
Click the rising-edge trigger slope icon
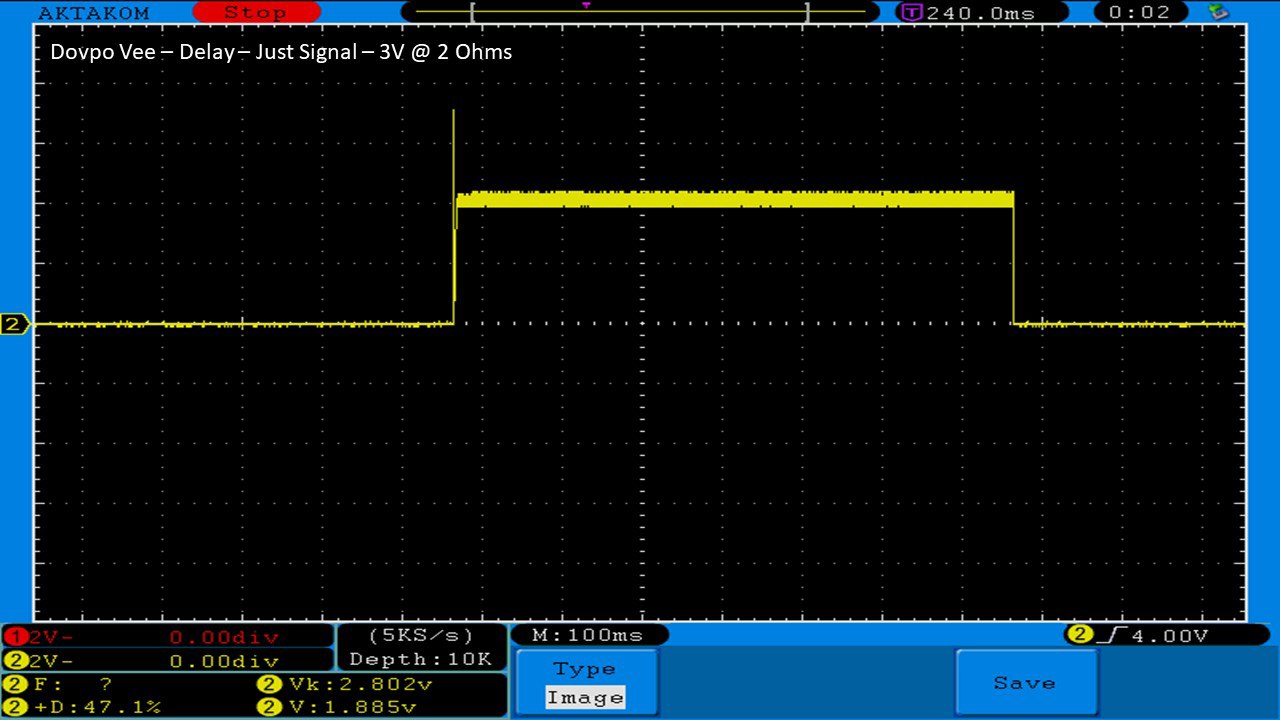[x=1108, y=635]
